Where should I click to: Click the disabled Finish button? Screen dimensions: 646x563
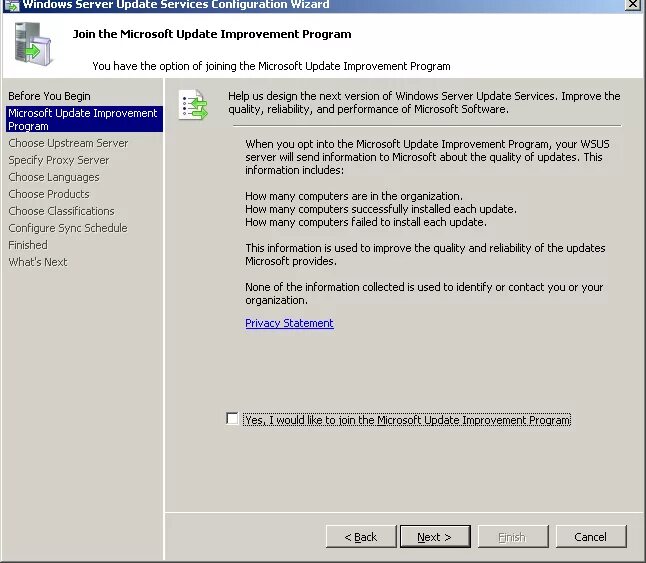513,537
